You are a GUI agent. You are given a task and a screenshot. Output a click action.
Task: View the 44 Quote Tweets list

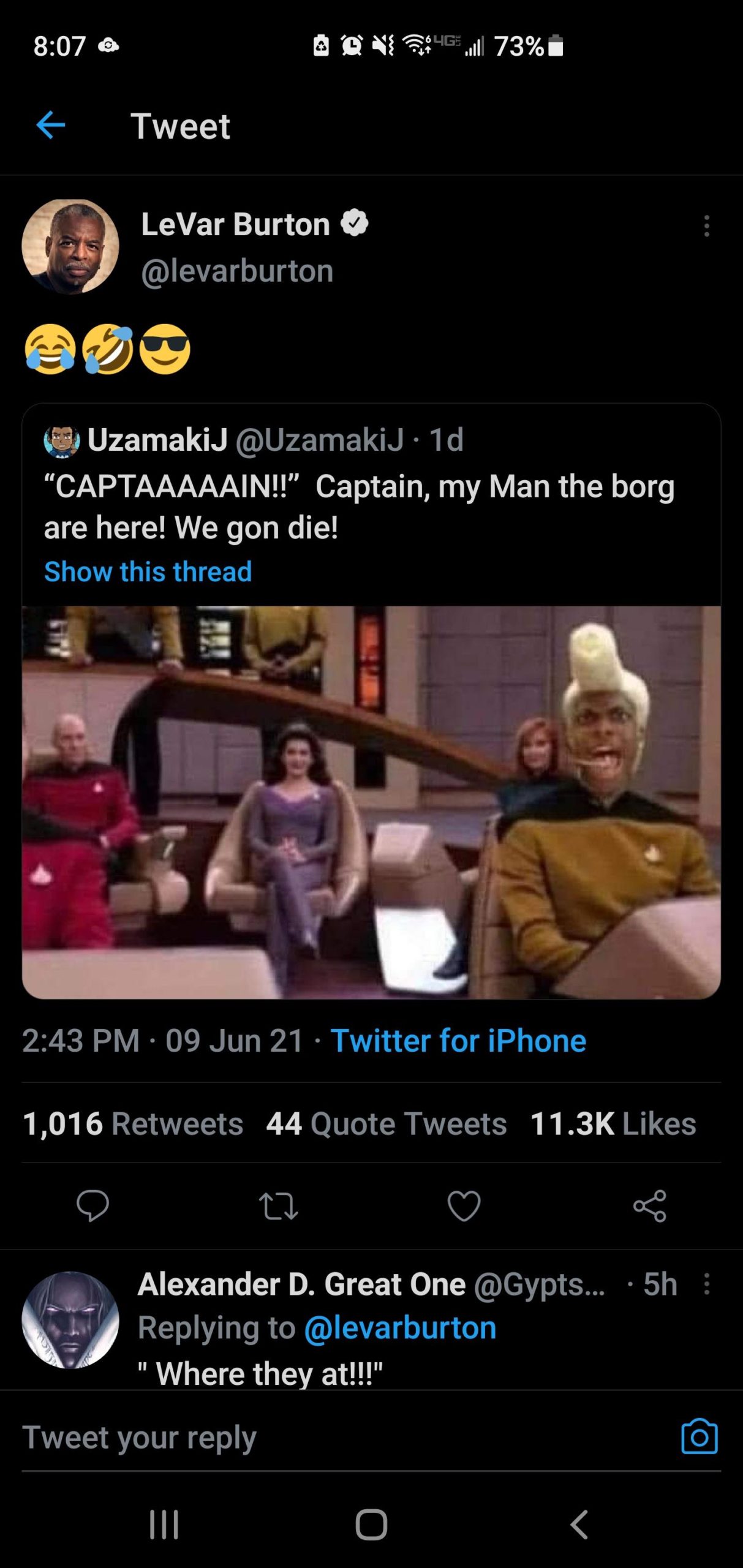coord(387,1124)
